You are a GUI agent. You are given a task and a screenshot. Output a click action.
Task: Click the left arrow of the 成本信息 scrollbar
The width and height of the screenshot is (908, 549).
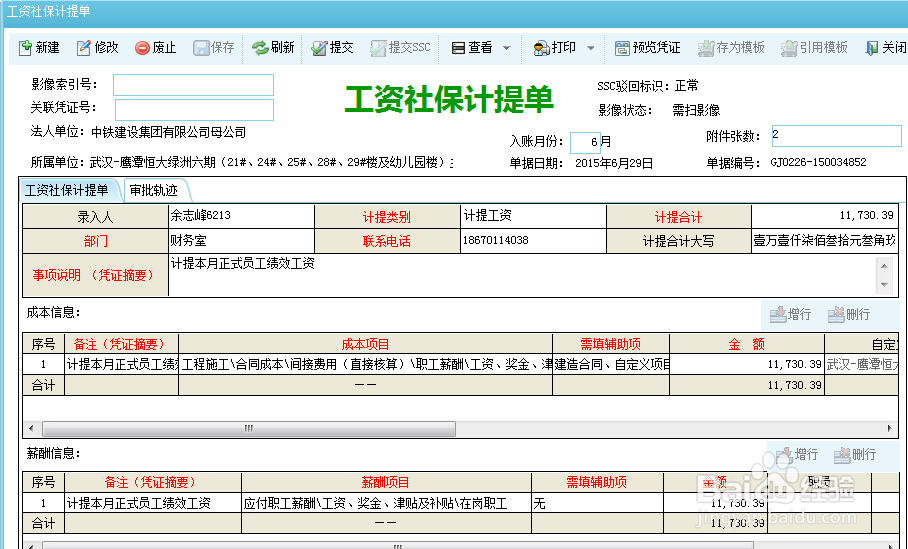tap(31, 429)
